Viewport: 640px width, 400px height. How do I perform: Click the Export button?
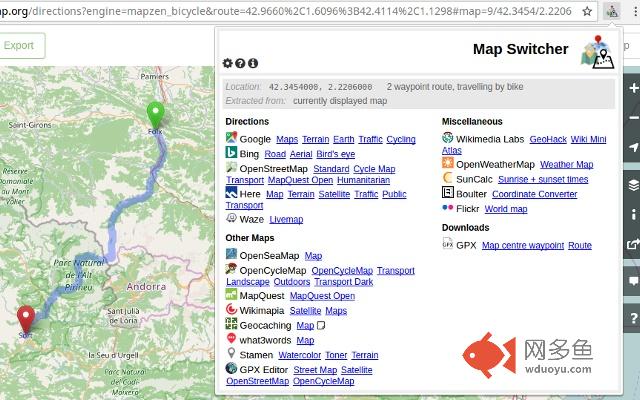click(x=18, y=45)
